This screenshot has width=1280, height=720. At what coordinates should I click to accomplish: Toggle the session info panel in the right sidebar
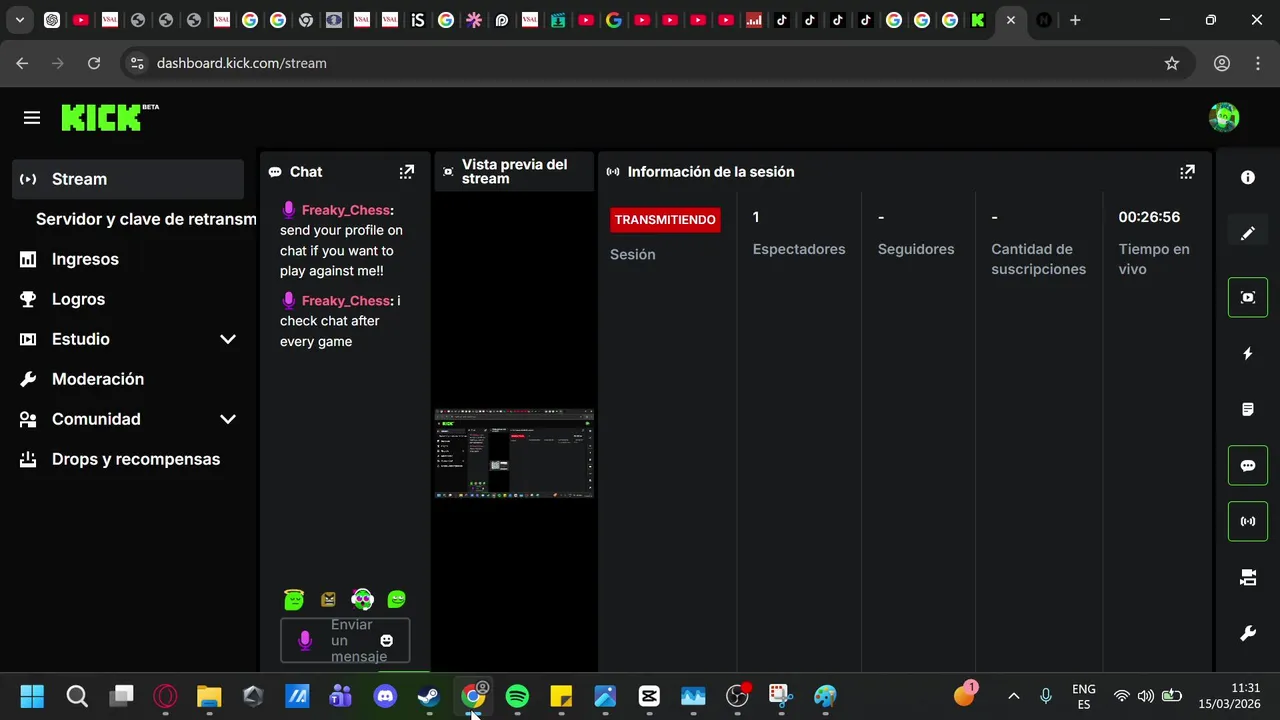(1248, 521)
